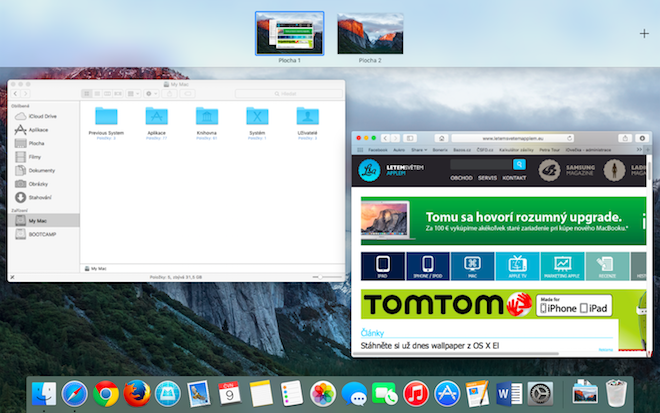Open Notes from the Dock

(x=261, y=394)
